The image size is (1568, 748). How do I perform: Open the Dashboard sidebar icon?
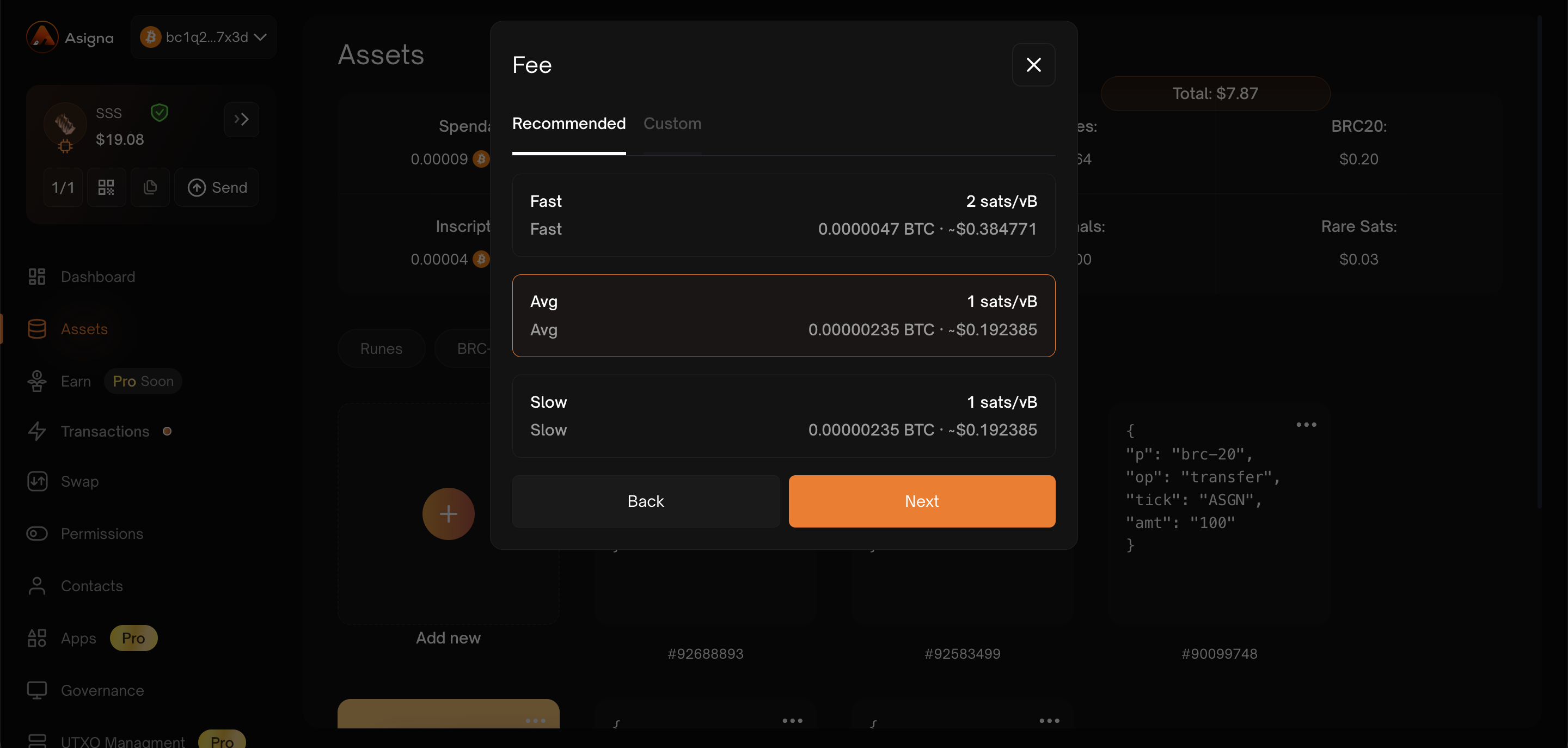pos(36,277)
